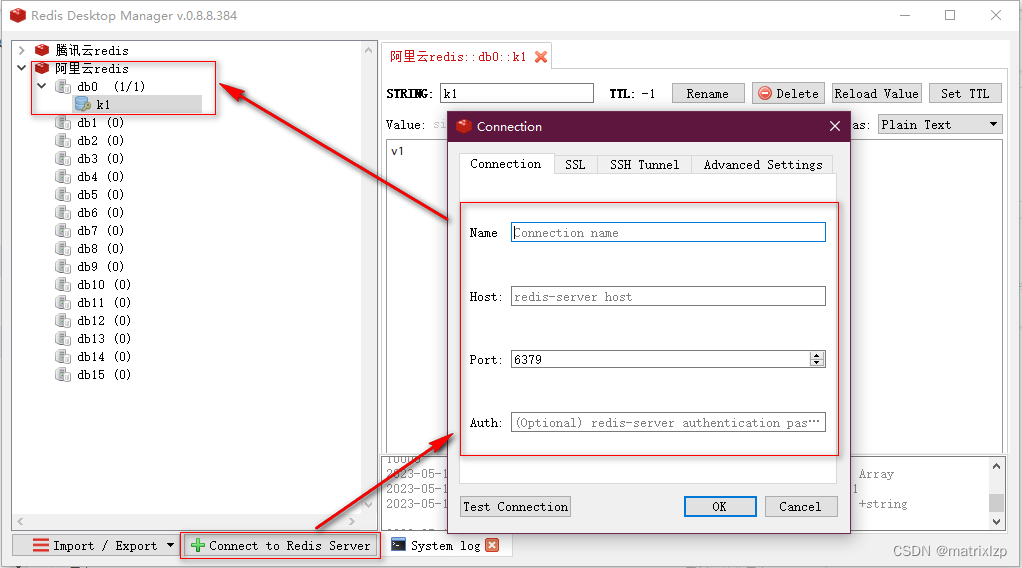This screenshot has width=1022, height=568.
Task: Click the db6 database icon
Action: pyautogui.click(x=63, y=213)
